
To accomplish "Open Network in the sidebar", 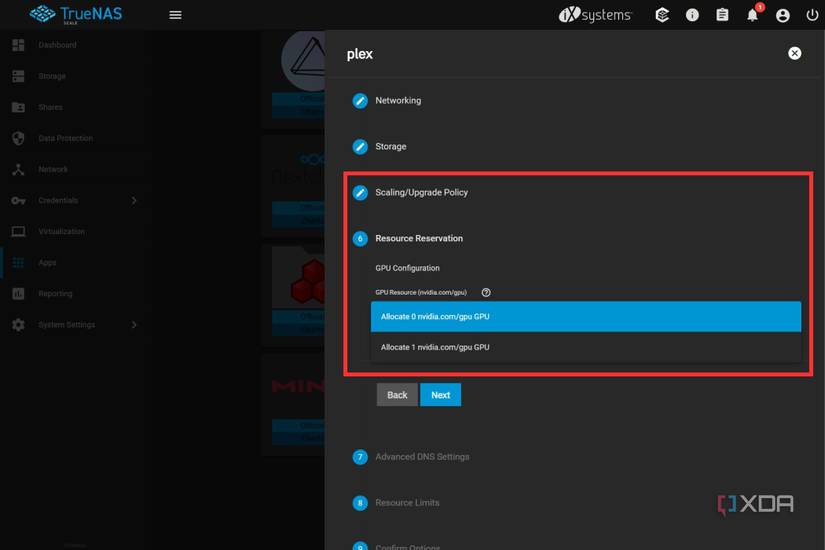I will tap(53, 169).
